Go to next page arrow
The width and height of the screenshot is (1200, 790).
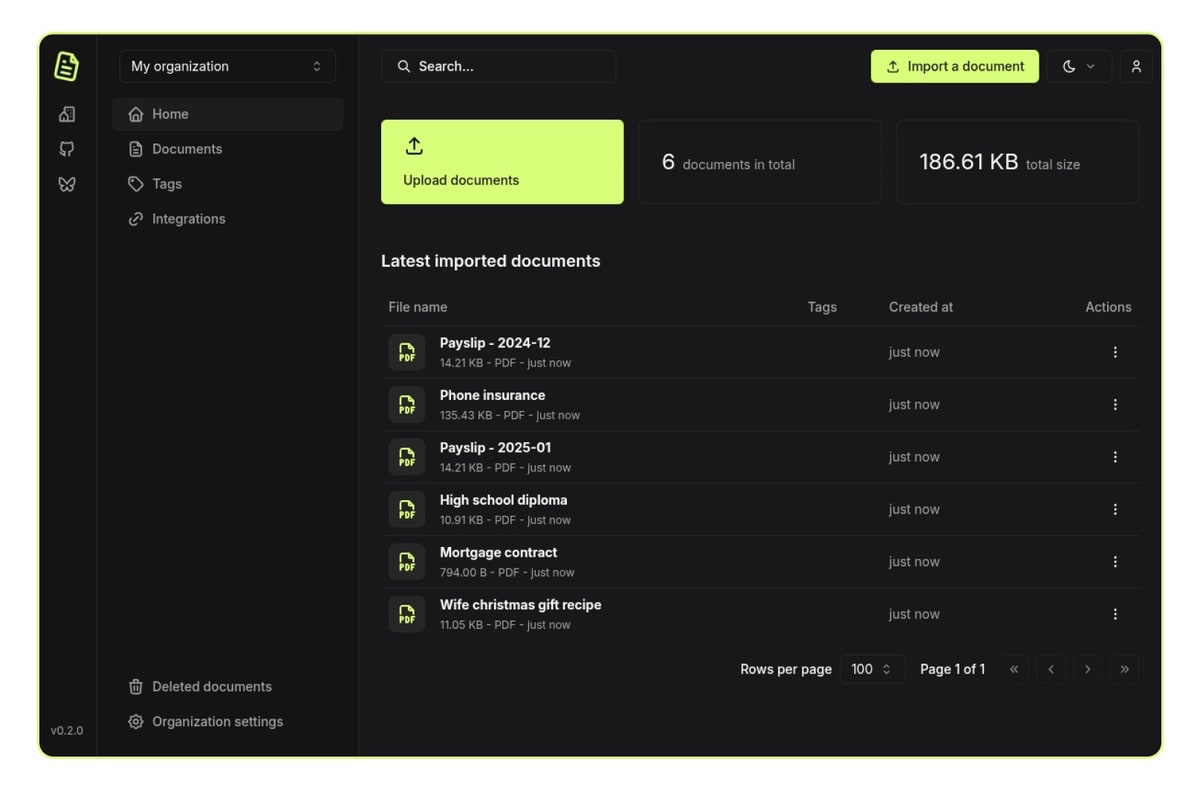click(1087, 669)
